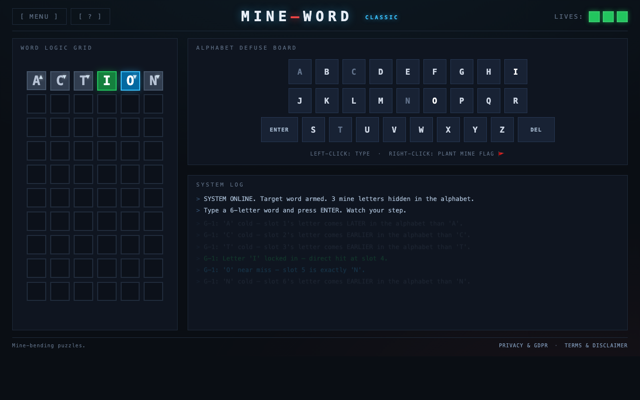Click the L key

(x=354, y=100)
